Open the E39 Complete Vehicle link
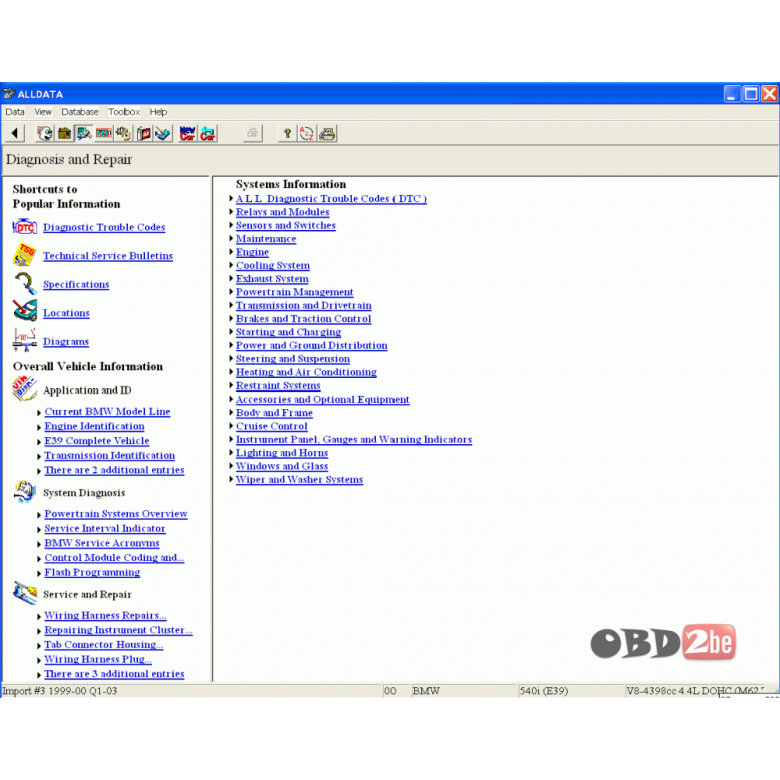780x780 pixels. pyautogui.click(x=97, y=441)
